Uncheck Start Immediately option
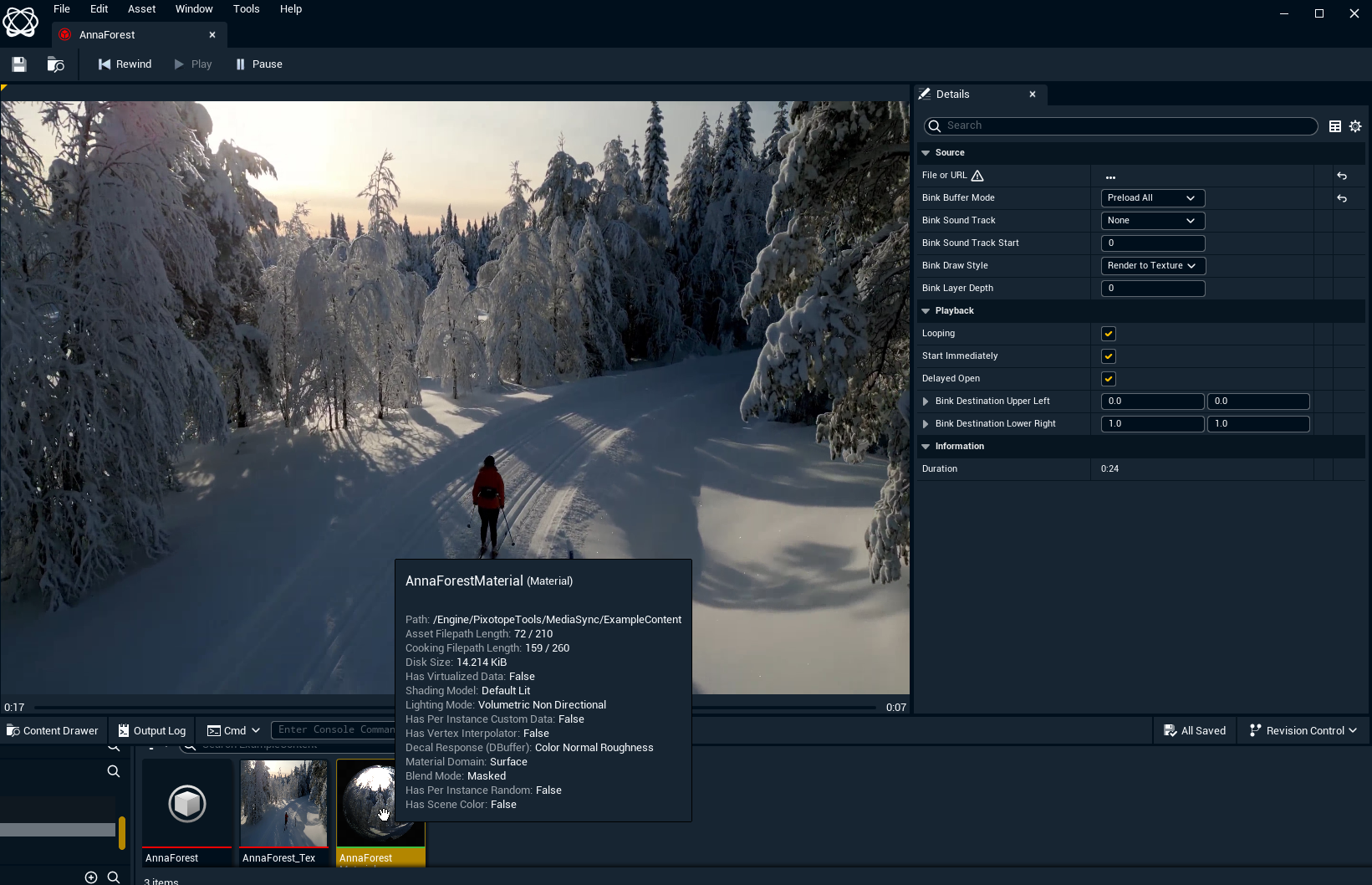The image size is (1372, 885). [1108, 356]
